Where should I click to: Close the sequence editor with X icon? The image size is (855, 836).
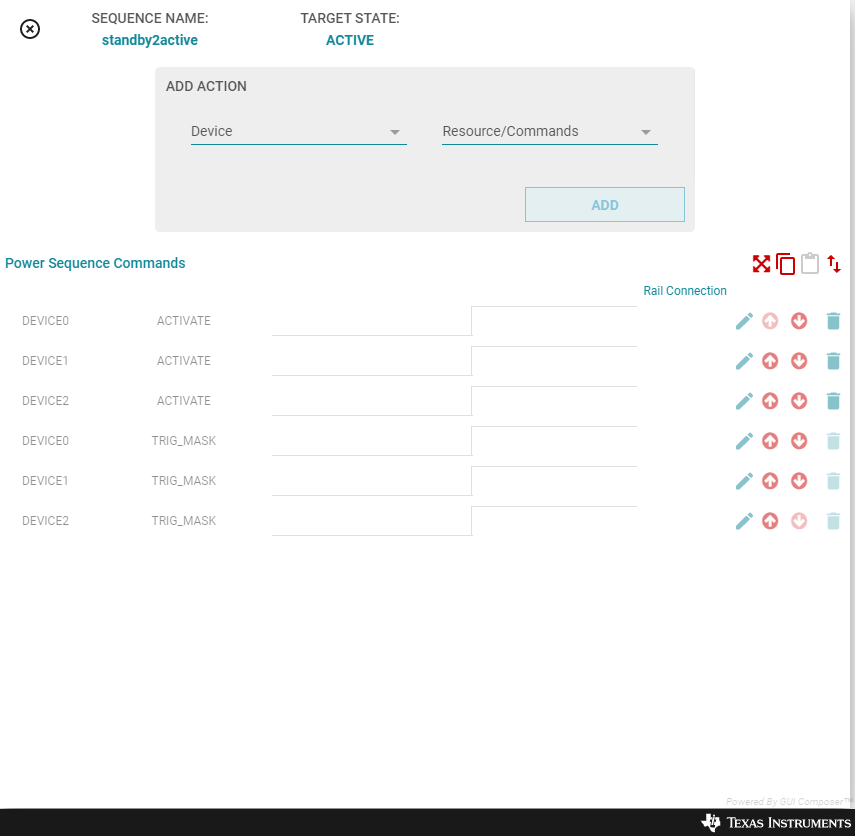(x=30, y=29)
